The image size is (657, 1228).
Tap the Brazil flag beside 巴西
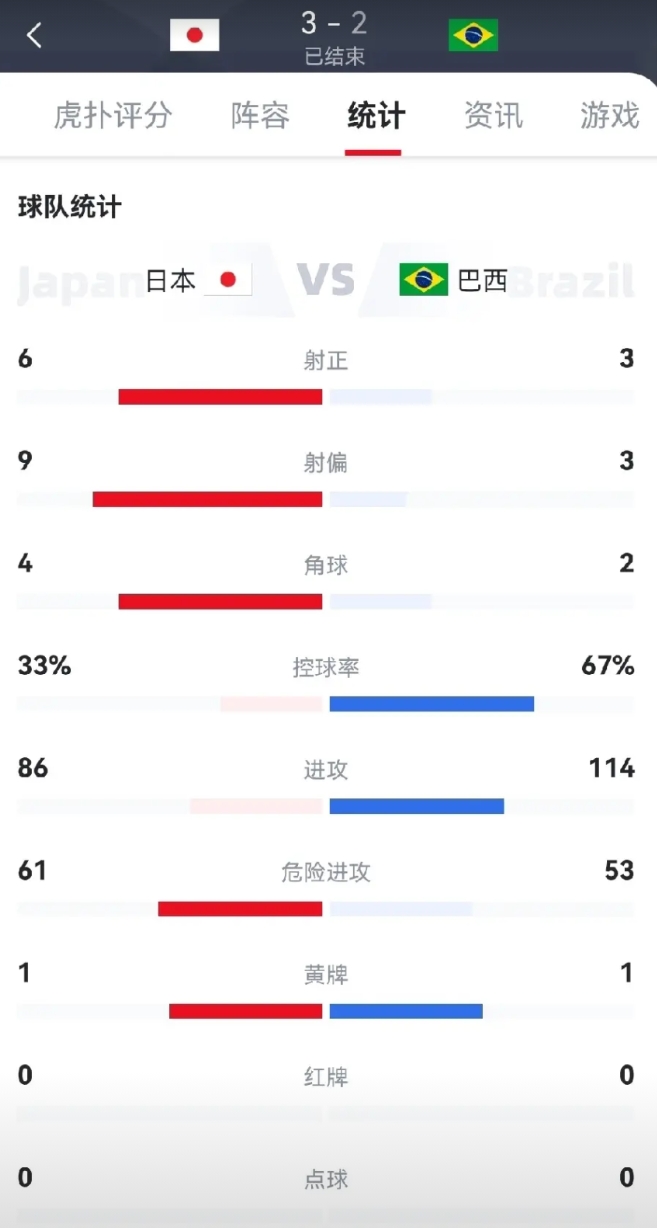(x=423, y=280)
